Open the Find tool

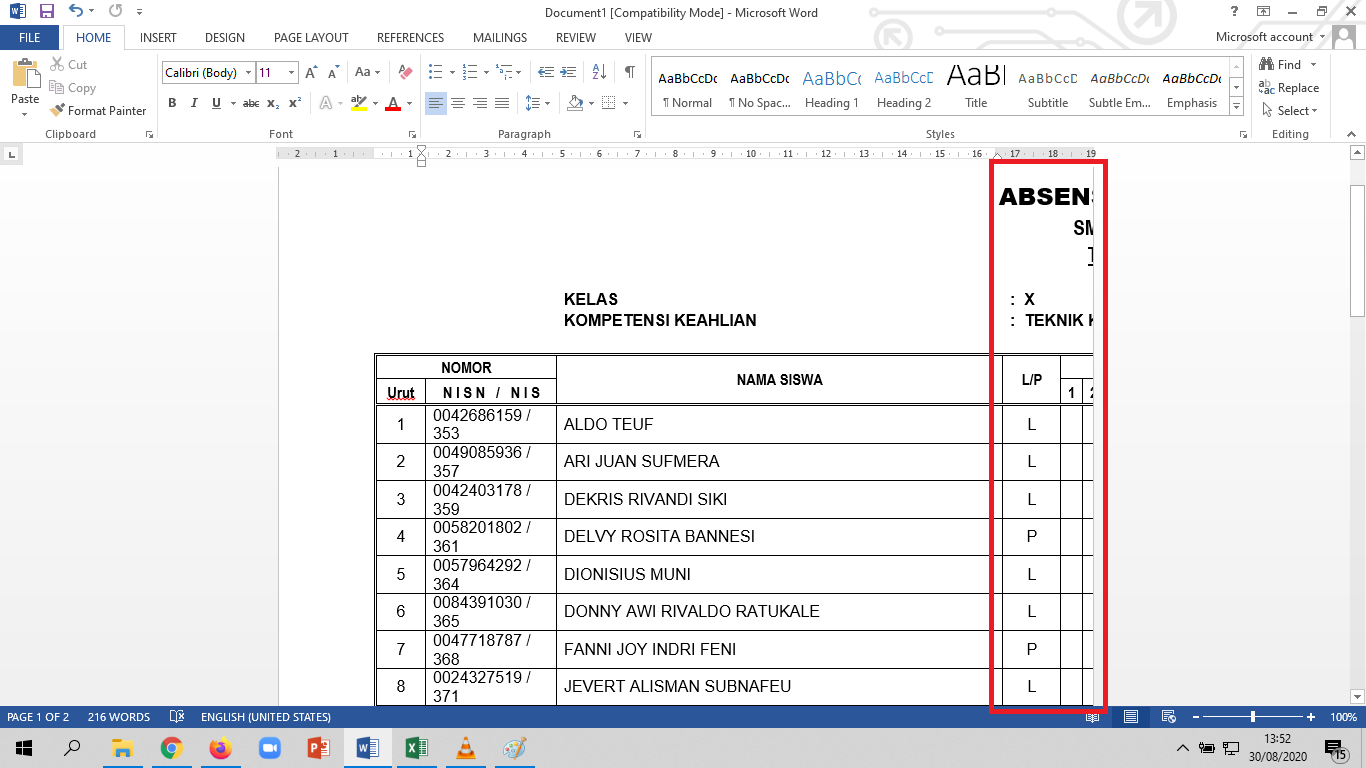tap(1283, 64)
